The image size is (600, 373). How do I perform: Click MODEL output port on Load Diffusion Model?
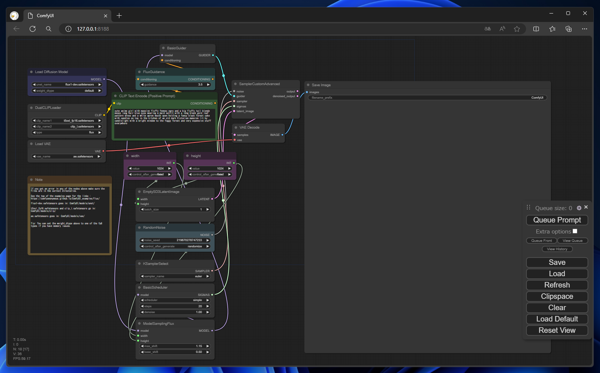(104, 79)
